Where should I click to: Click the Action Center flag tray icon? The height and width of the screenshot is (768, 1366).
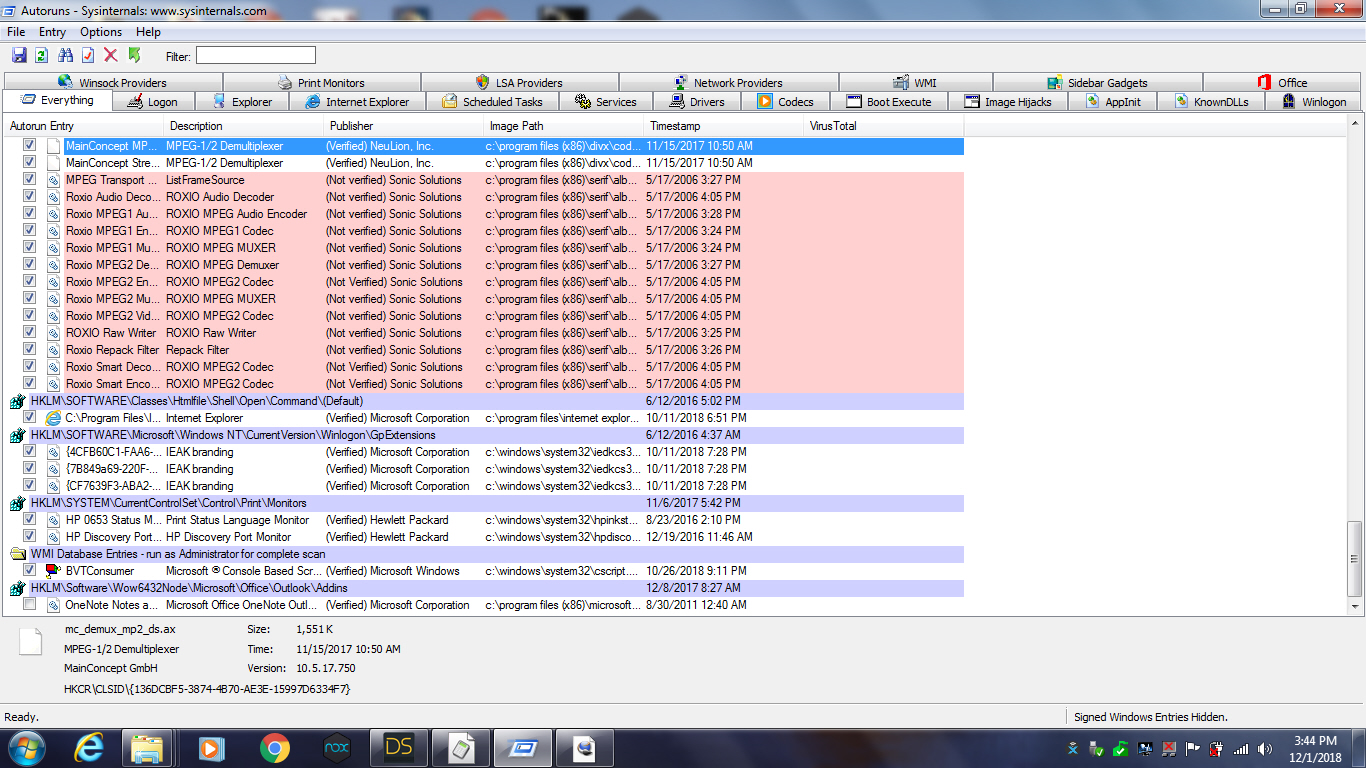pos(1193,748)
